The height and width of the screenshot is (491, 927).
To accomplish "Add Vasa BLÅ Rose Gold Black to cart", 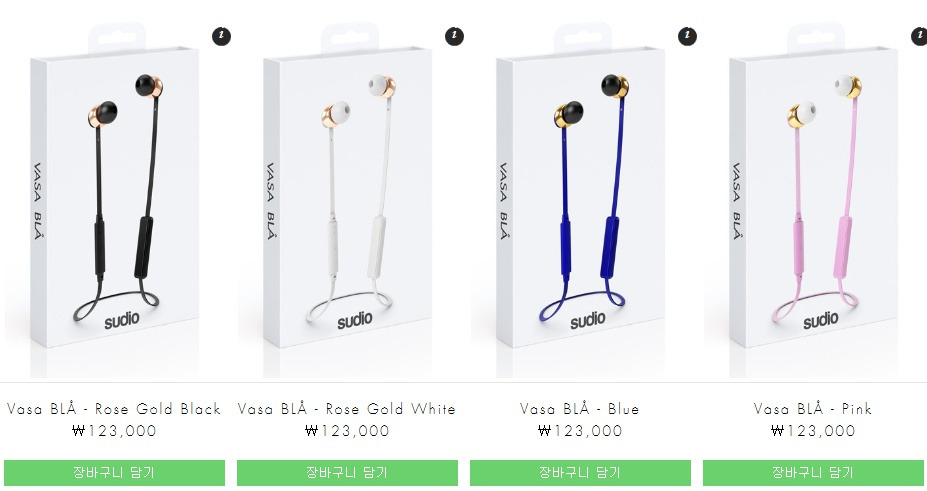I will [x=114, y=473].
